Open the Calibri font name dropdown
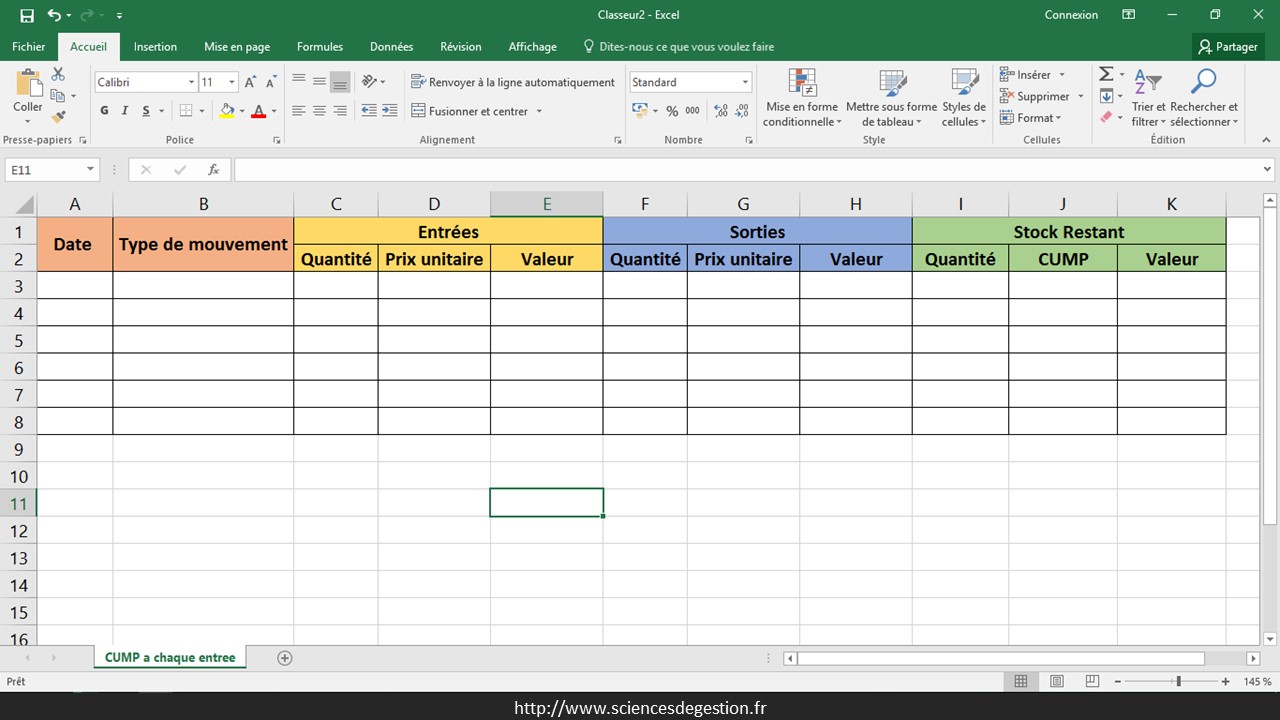This screenshot has height=720, width=1280. point(191,82)
